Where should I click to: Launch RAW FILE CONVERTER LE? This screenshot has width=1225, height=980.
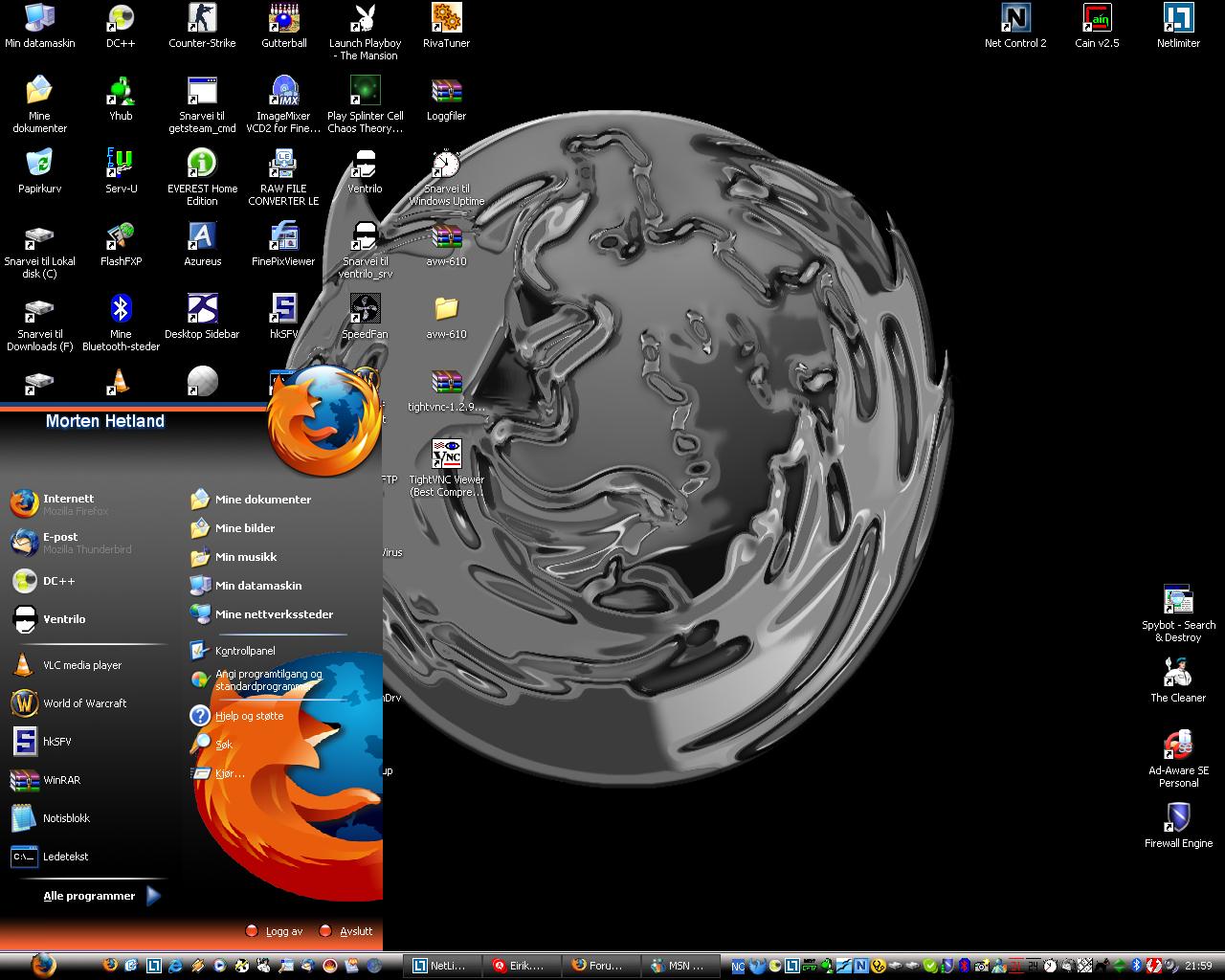pos(283,177)
